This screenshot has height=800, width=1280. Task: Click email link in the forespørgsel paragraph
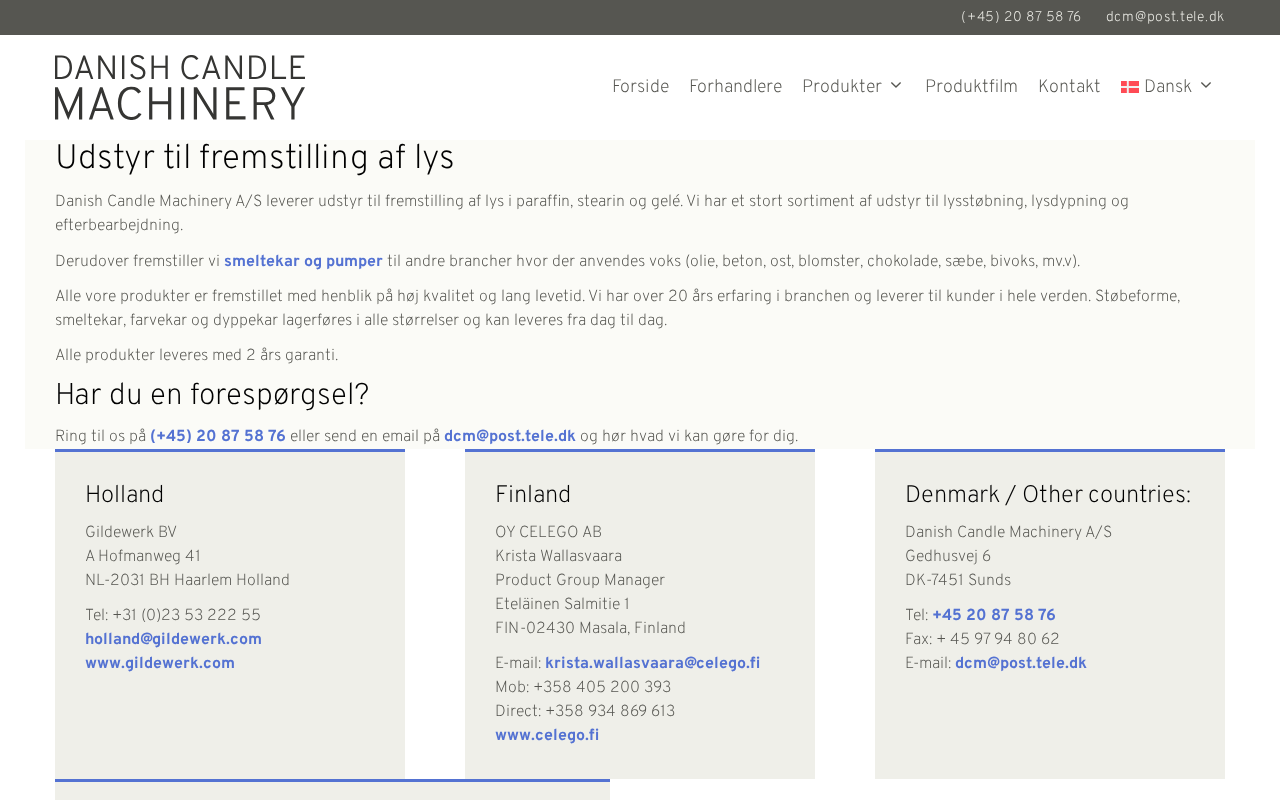[x=509, y=436]
